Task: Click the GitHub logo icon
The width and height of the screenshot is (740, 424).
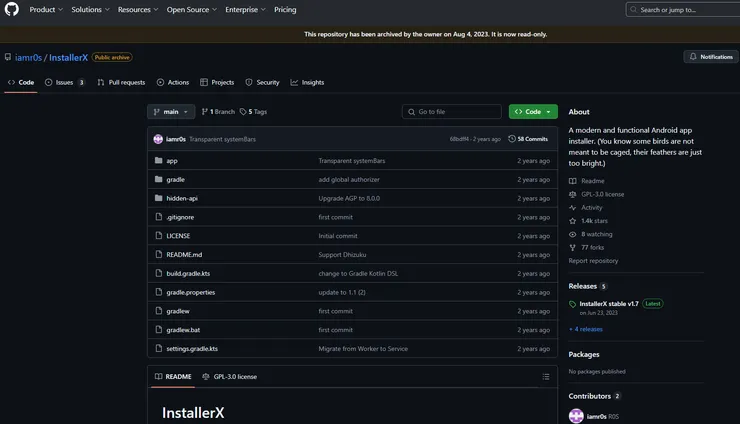Action: tap(12, 9)
